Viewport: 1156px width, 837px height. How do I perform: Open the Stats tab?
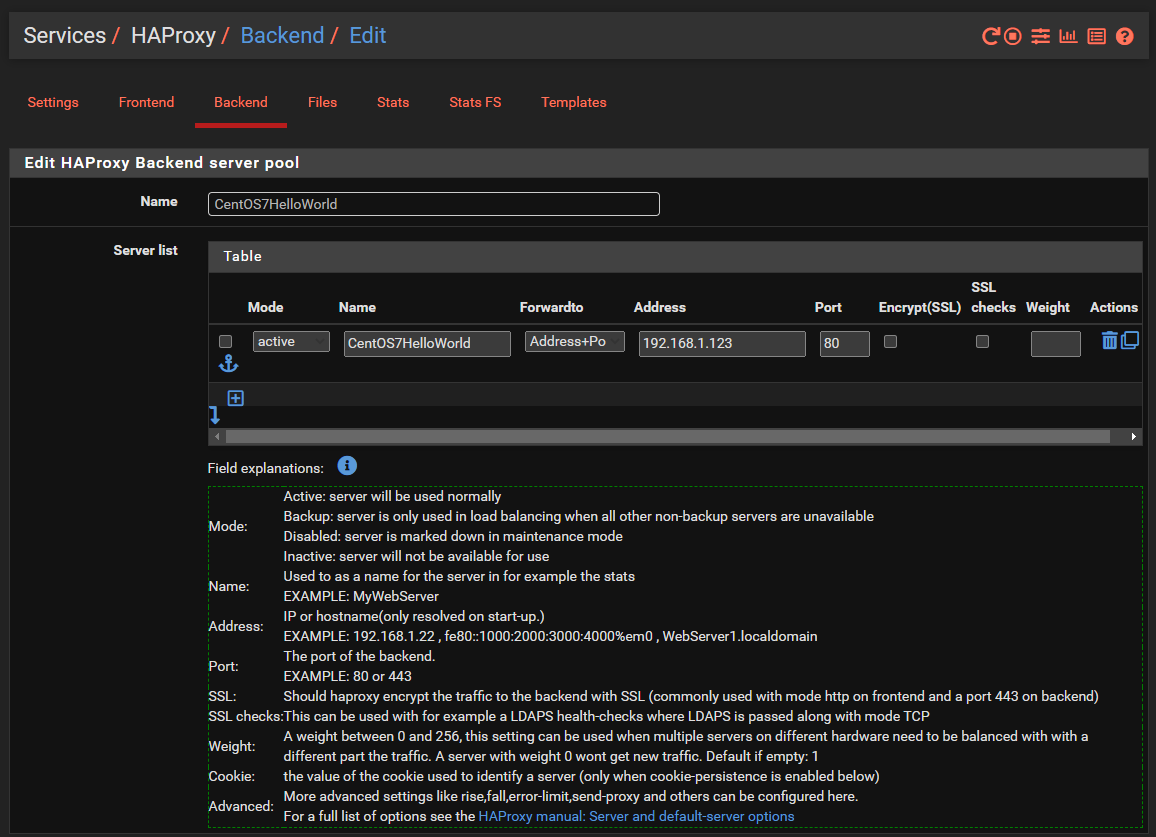pyautogui.click(x=393, y=103)
